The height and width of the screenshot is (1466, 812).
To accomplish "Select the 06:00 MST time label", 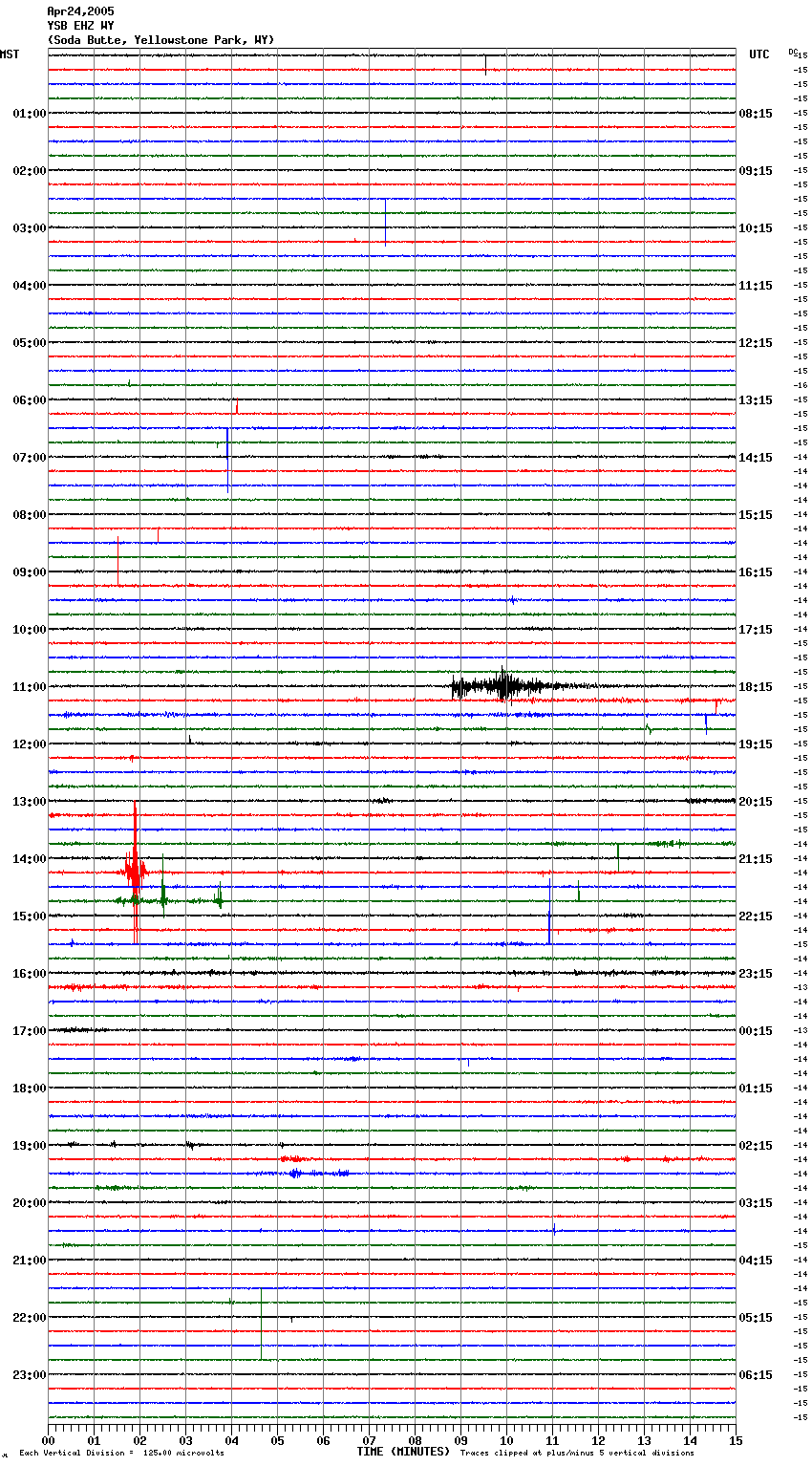I will coord(29,400).
